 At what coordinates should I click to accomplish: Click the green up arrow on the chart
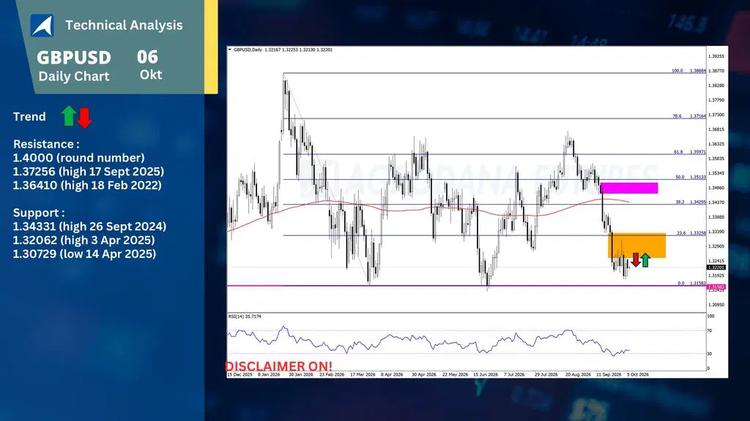pyautogui.click(x=645, y=260)
